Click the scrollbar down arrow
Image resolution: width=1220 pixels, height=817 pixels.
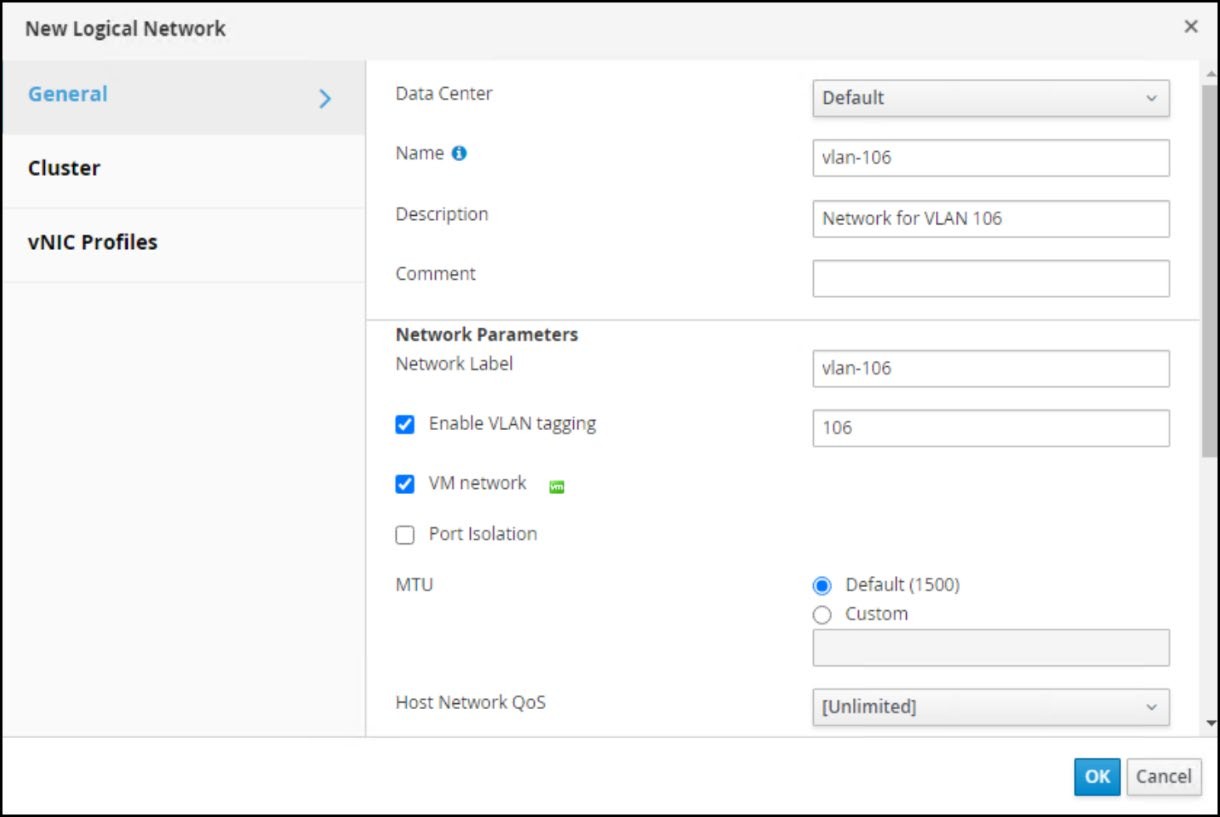pos(1210,723)
